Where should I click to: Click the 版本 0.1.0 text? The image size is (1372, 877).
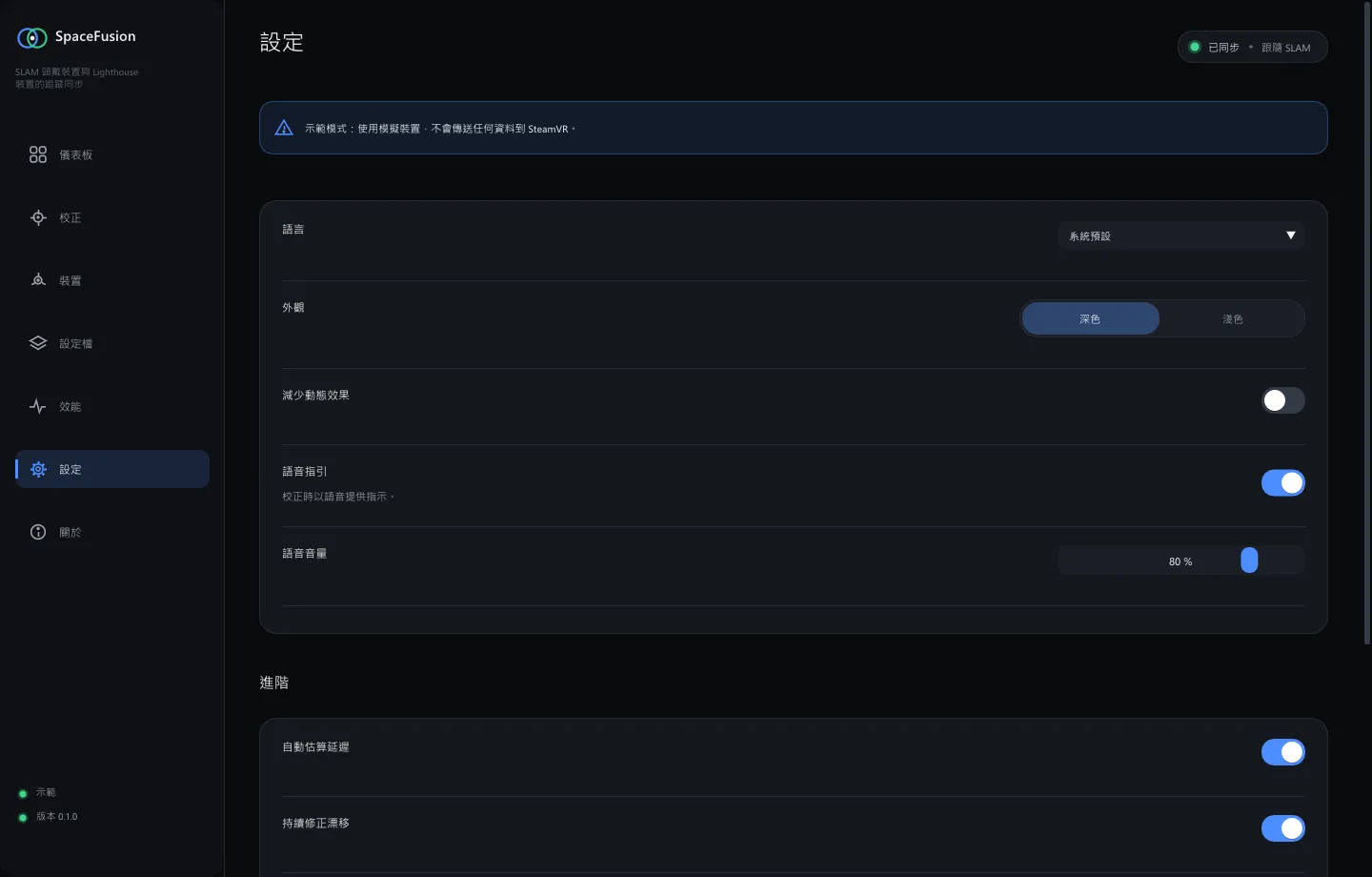click(x=57, y=817)
